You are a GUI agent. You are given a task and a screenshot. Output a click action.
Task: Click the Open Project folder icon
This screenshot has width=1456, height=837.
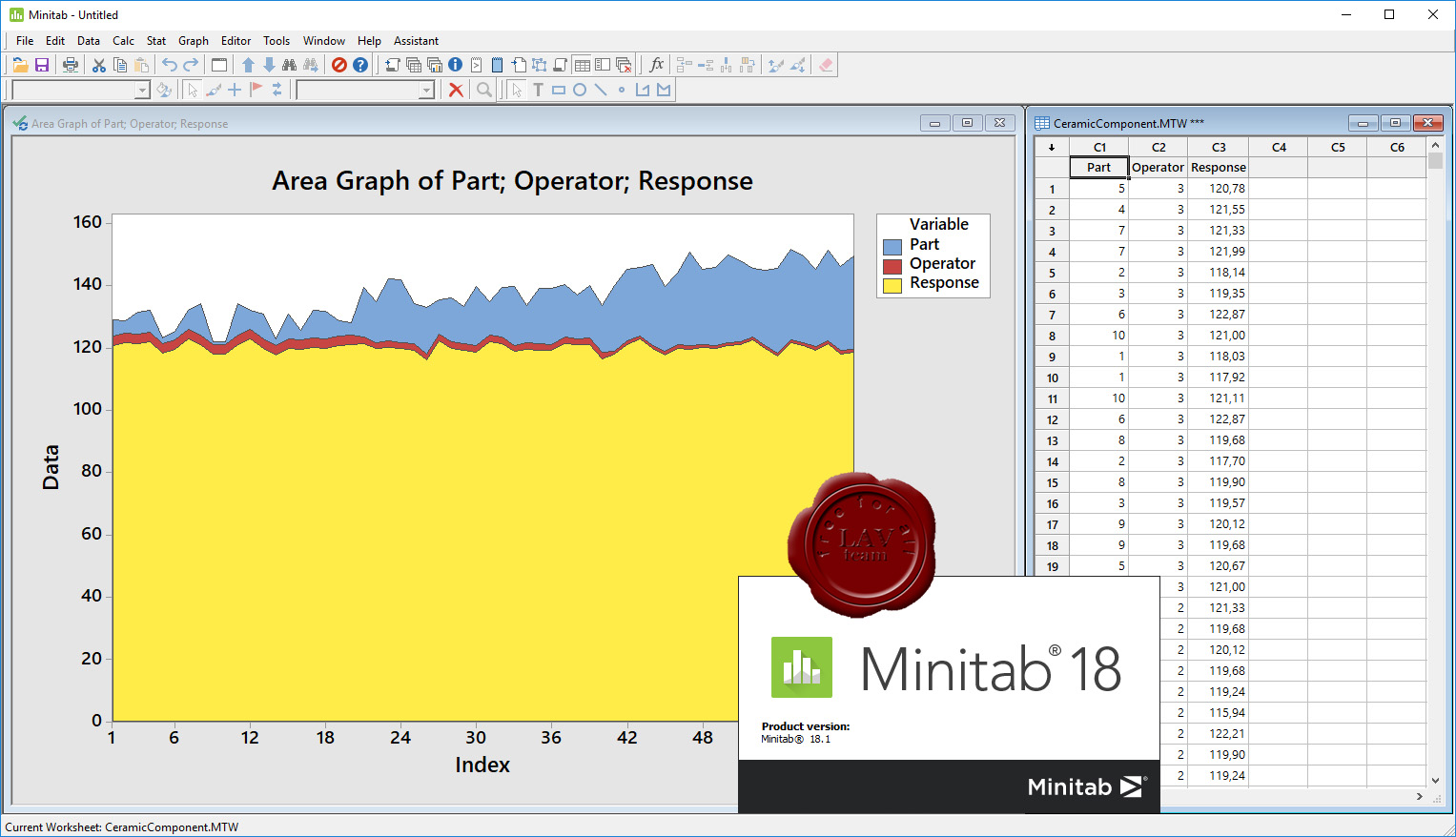(20, 65)
